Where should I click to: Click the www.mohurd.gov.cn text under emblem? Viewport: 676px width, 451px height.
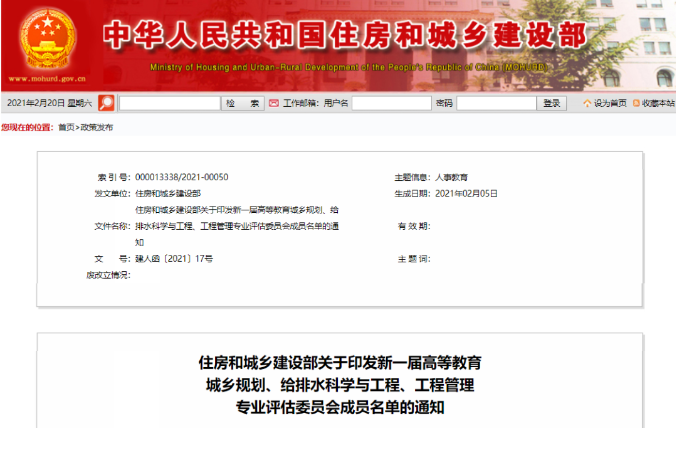pos(47,79)
